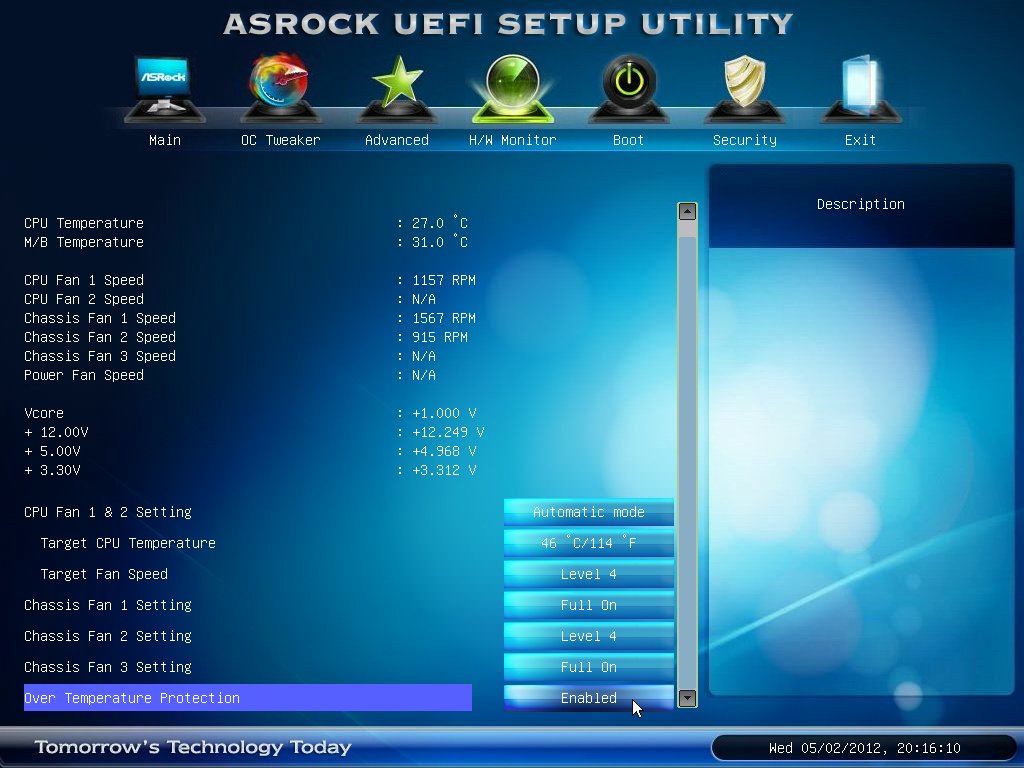Screen dimensions: 1024x768
Task: Click the green radar H/W Monitor icon
Action: (513, 89)
